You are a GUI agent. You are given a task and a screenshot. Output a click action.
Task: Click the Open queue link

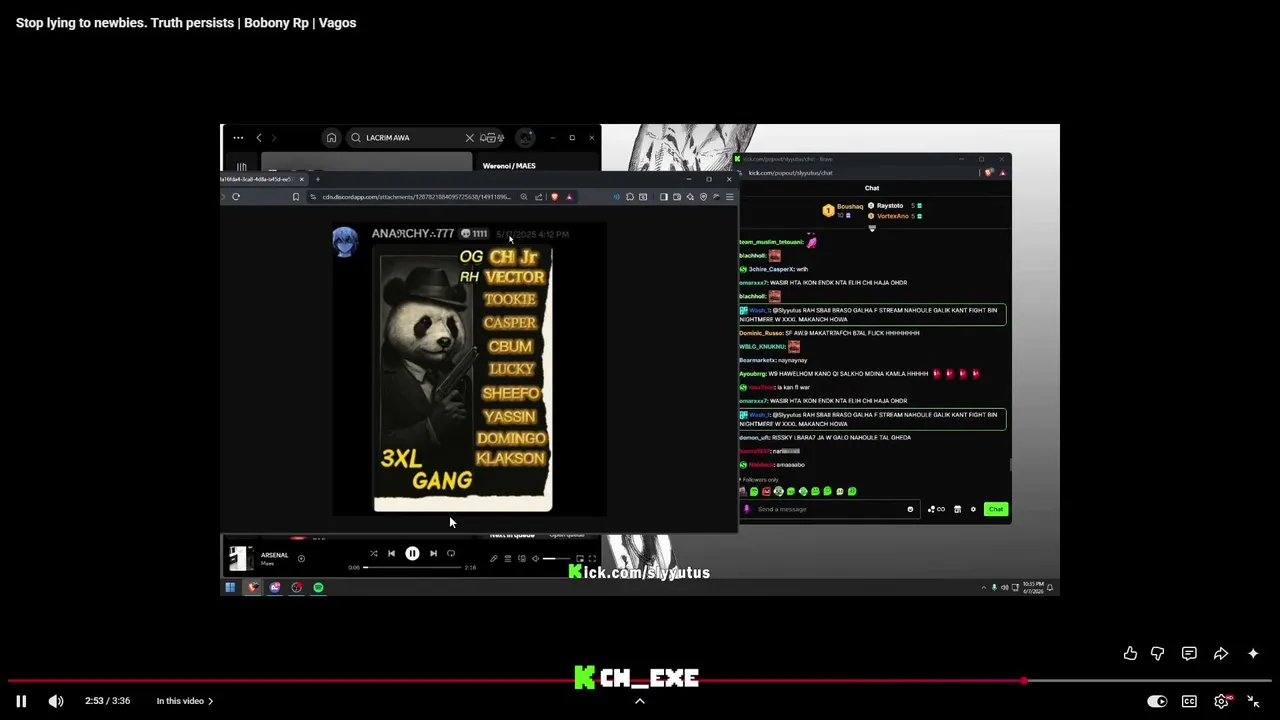[566, 535]
